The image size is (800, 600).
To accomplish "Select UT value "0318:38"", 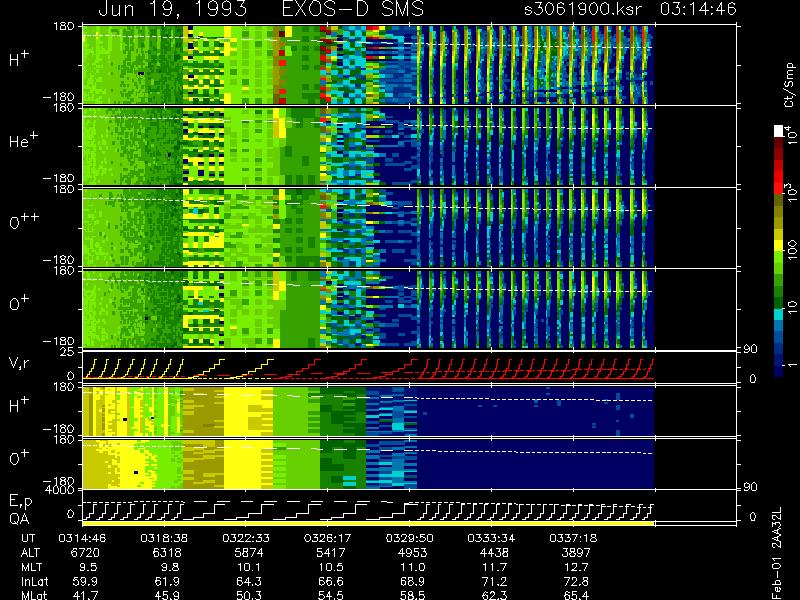I will 164,538.
